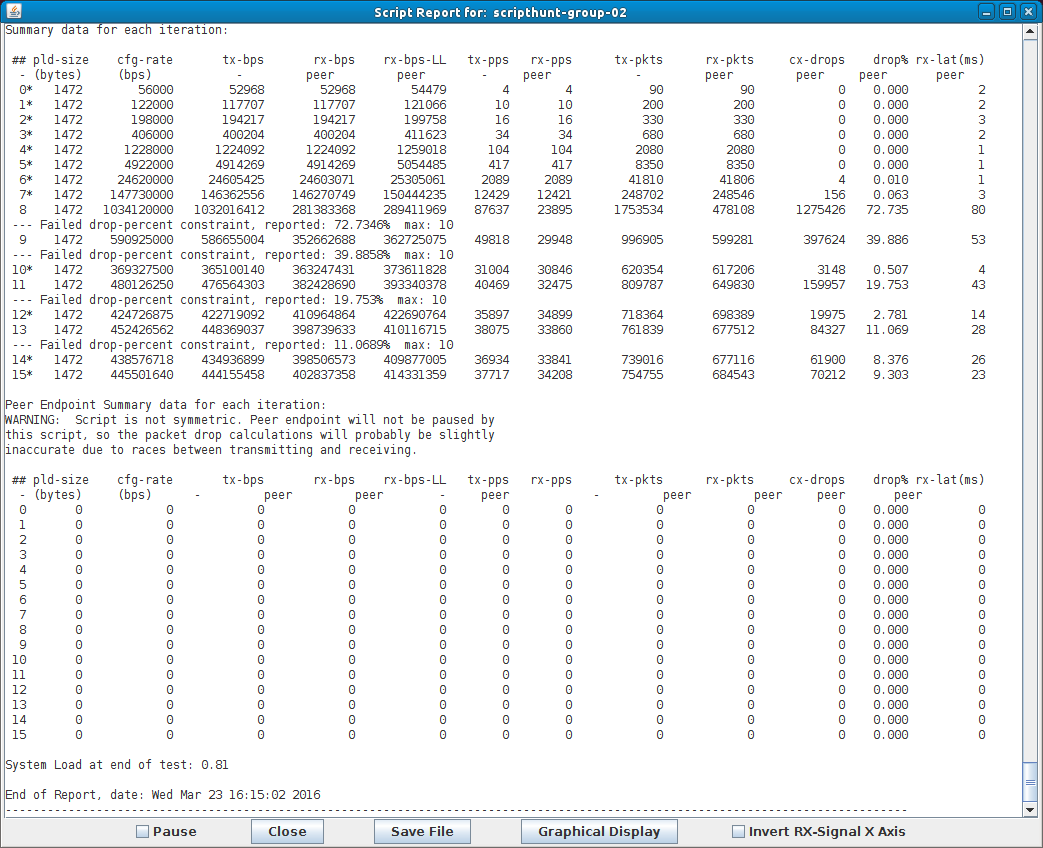Image resolution: width=1043 pixels, height=848 pixels.
Task: Minimize the Script Report window
Action: click(x=986, y=12)
